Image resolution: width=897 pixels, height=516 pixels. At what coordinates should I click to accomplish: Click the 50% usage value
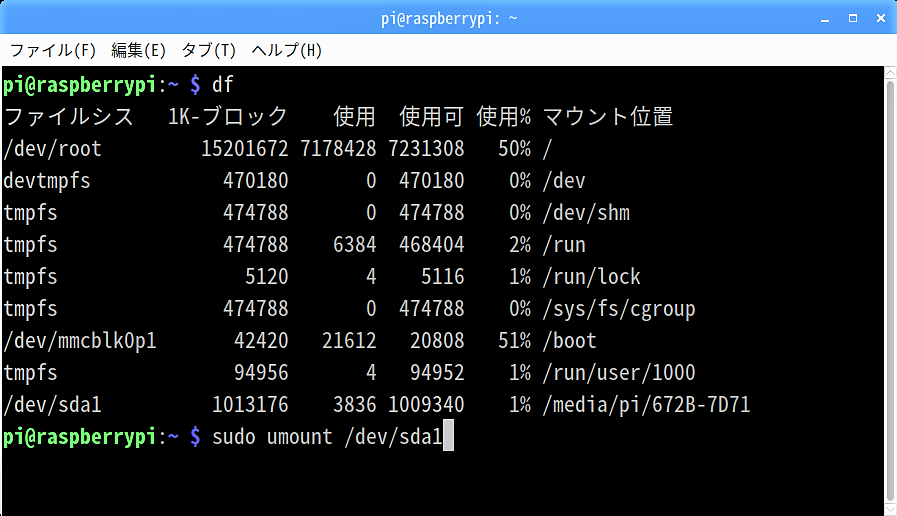tap(514, 149)
